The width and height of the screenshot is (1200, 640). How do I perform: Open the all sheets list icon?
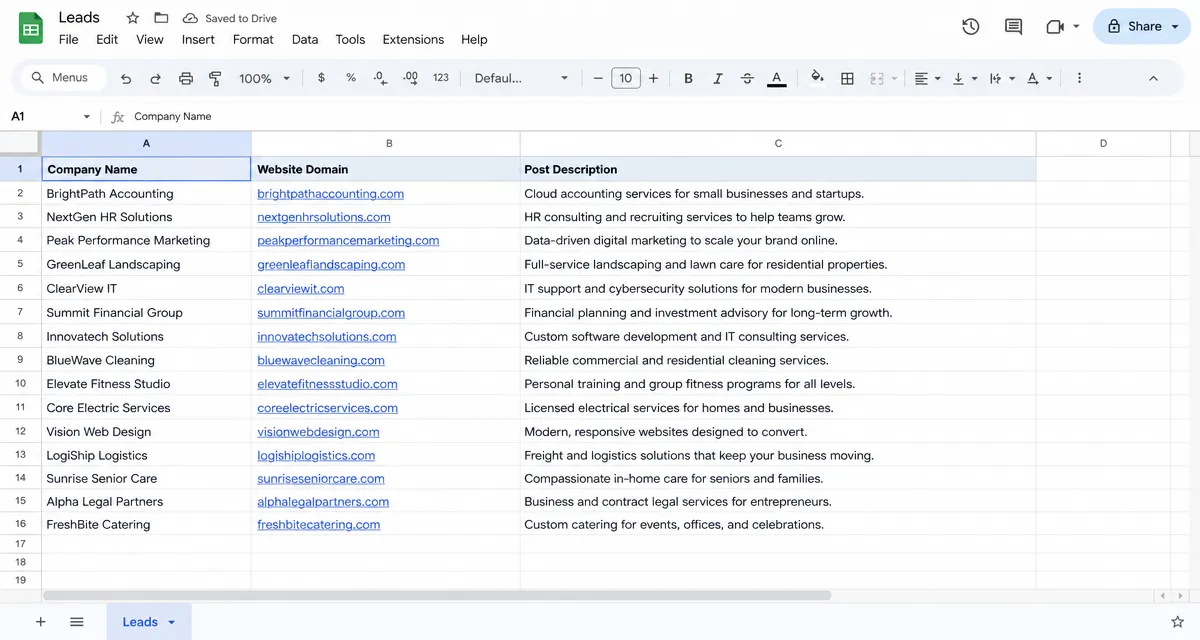77,622
